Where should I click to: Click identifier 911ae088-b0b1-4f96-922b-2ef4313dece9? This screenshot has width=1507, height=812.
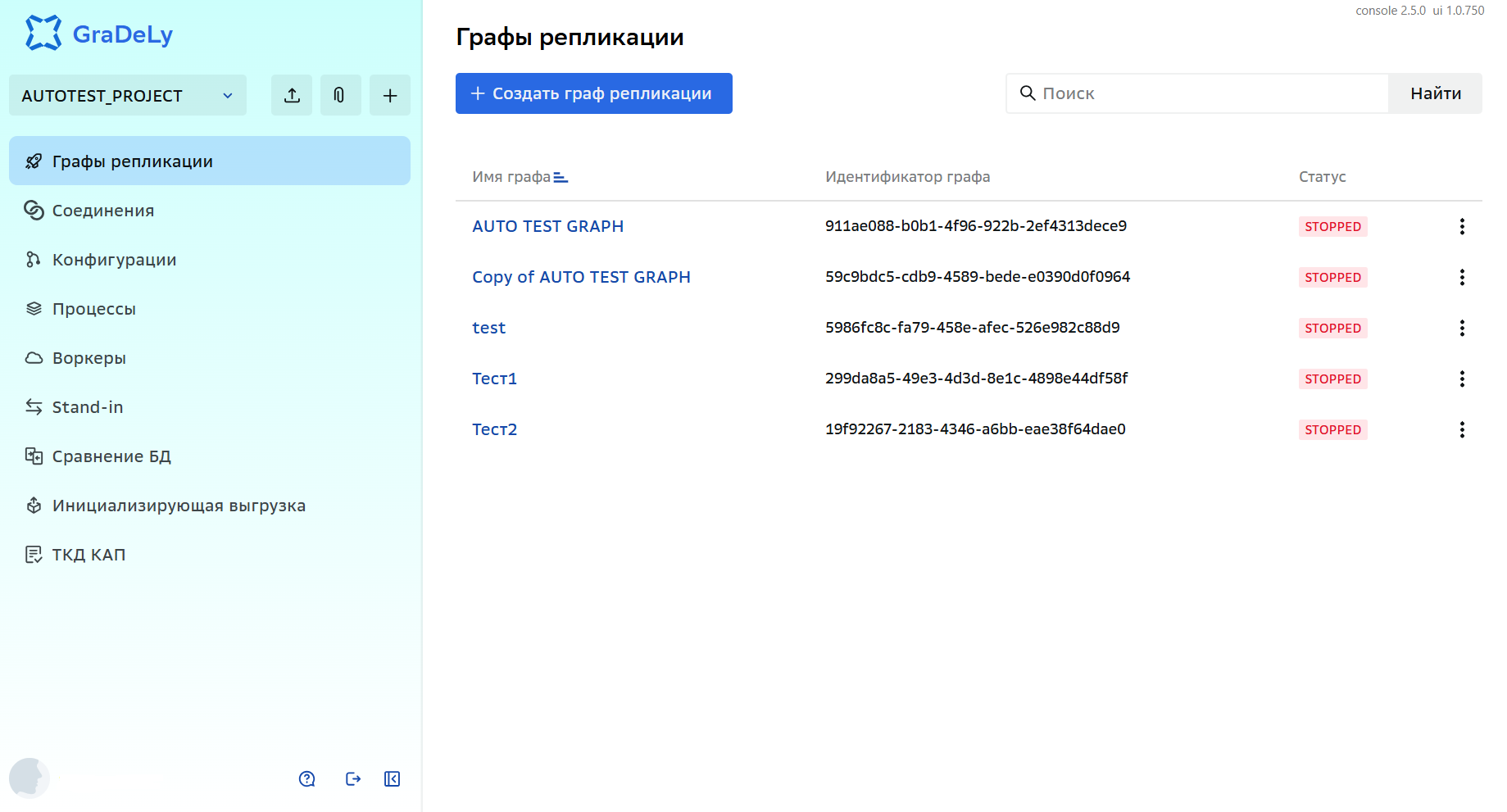976,226
